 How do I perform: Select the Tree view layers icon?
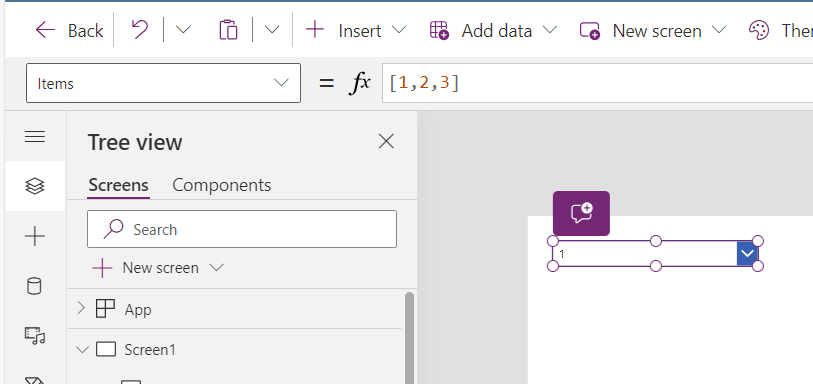(35, 186)
